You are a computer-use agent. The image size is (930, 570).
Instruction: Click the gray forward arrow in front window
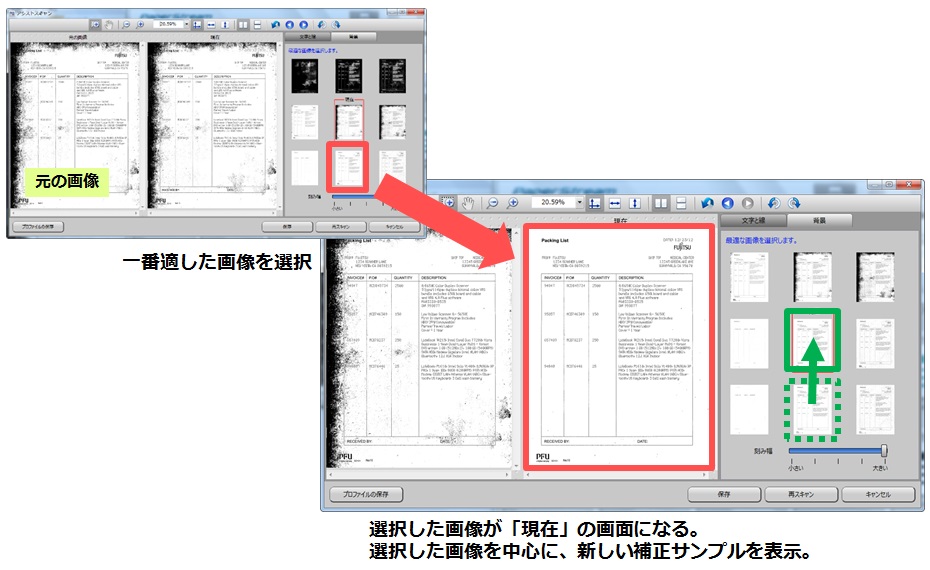[x=748, y=203]
